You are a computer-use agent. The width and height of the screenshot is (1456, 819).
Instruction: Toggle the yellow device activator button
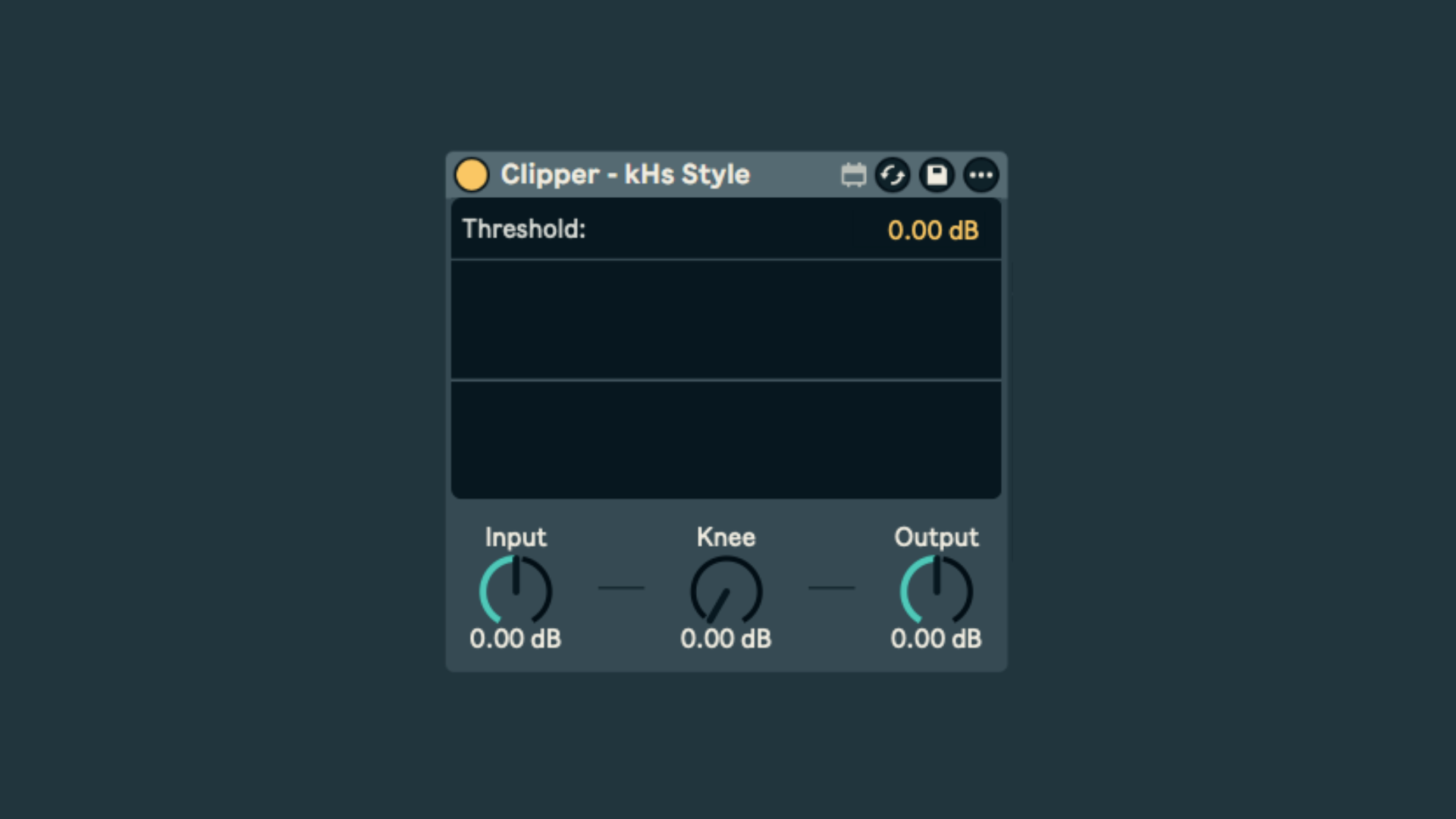point(472,175)
